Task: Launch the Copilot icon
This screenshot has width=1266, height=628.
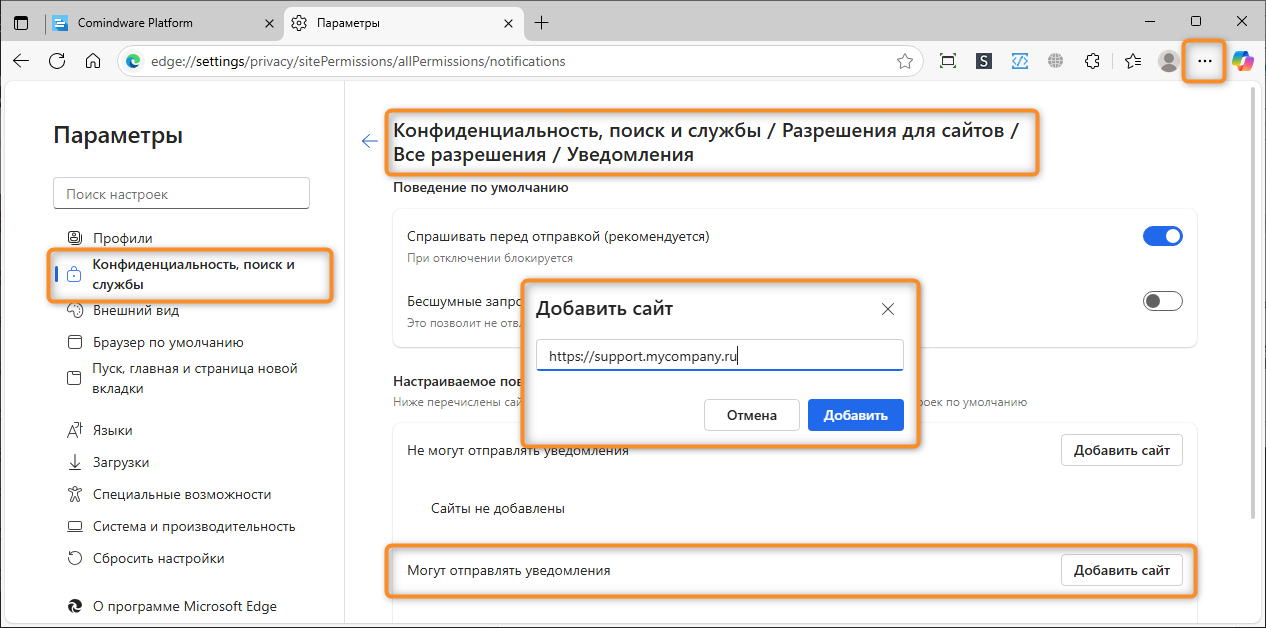Action: pos(1242,61)
